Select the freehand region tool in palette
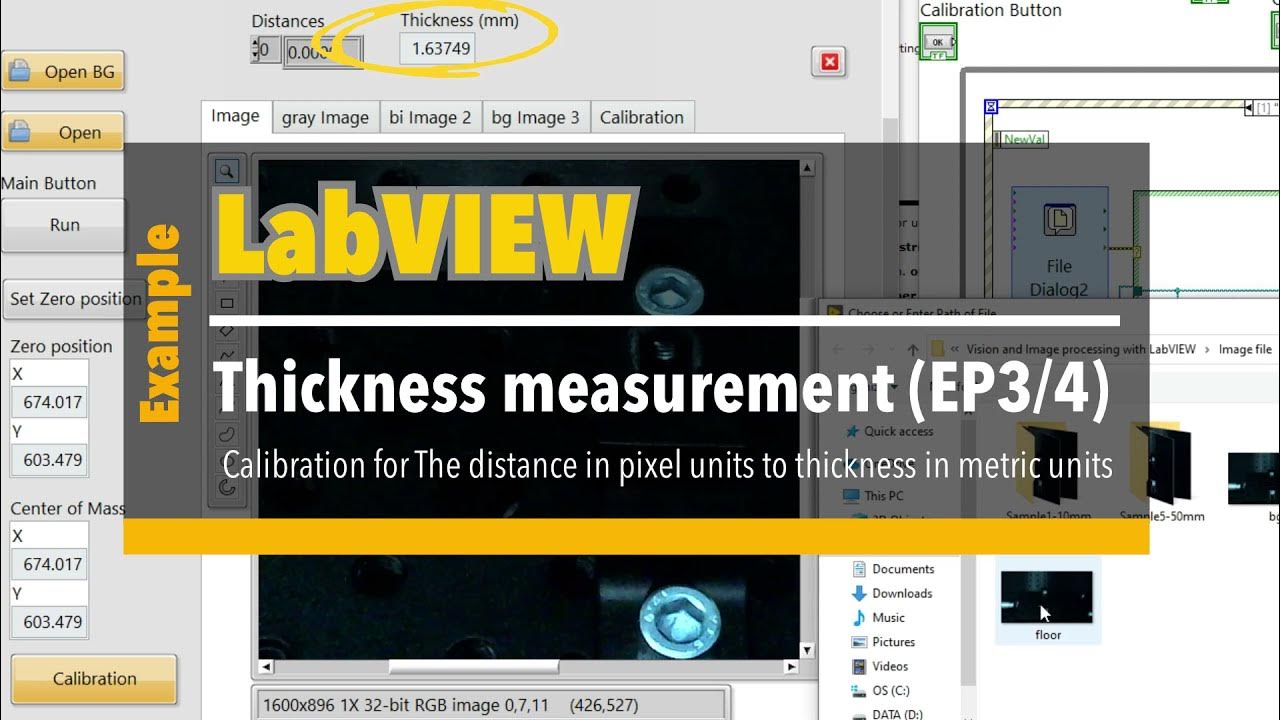The image size is (1280, 720). click(227, 435)
